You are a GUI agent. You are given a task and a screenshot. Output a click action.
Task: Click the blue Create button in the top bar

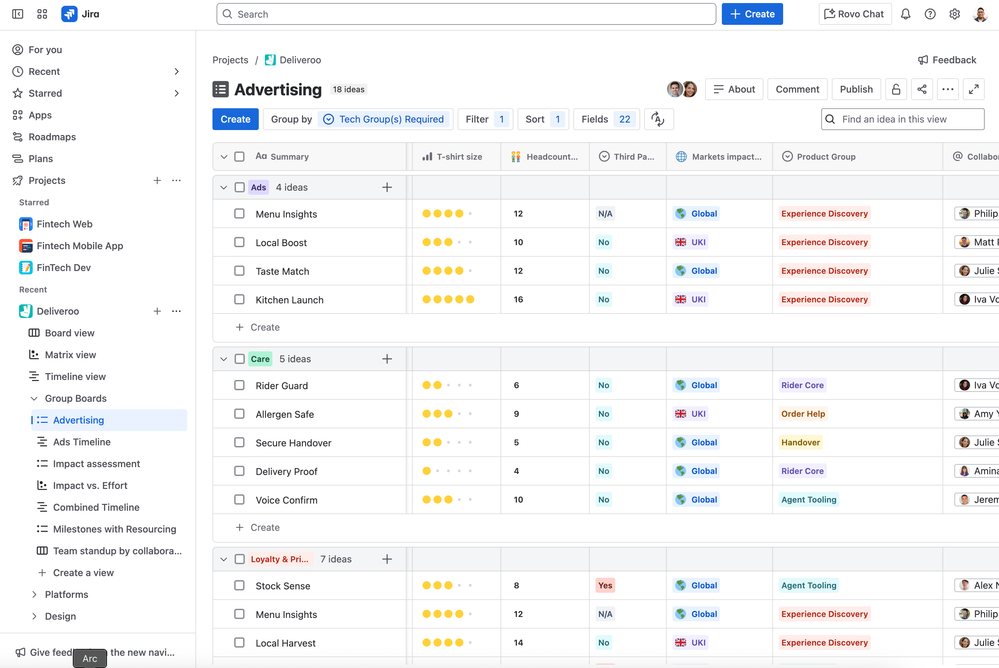[752, 14]
